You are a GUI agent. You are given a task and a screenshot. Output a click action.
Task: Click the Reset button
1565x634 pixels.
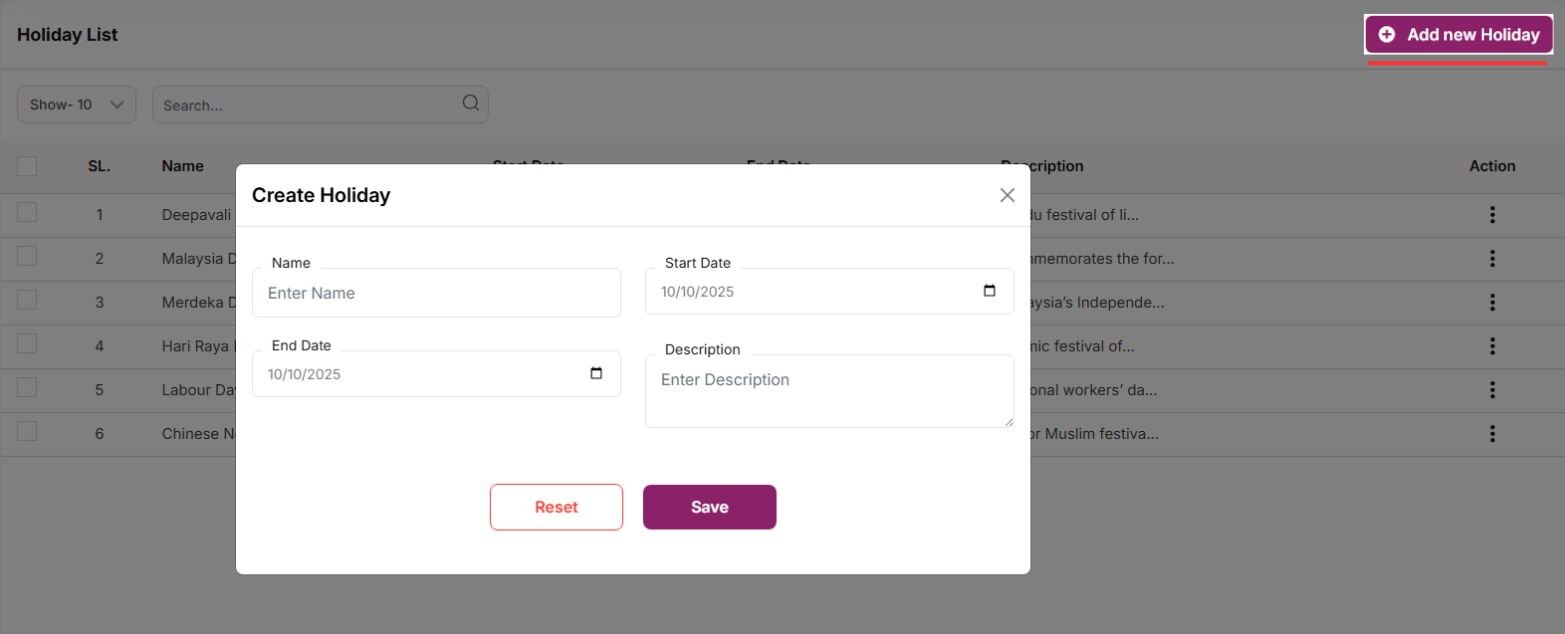click(x=556, y=507)
